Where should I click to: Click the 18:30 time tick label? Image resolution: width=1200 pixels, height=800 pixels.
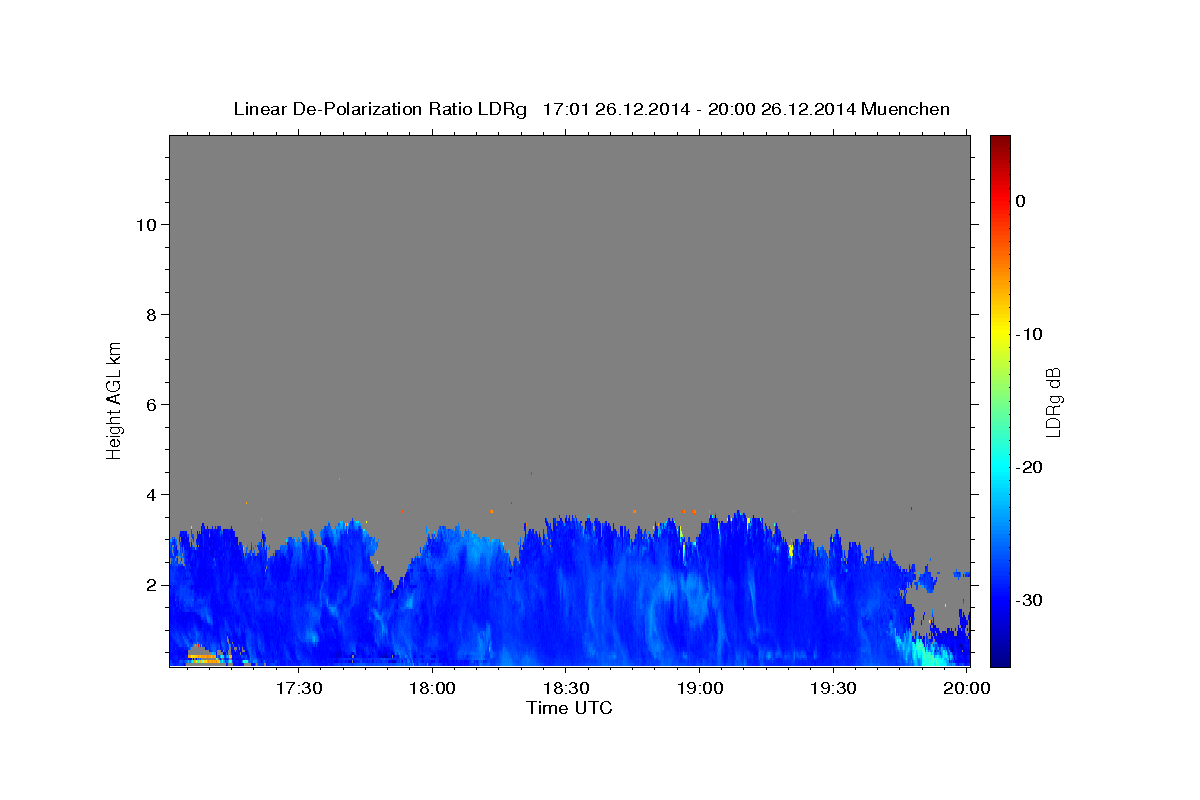pos(566,689)
